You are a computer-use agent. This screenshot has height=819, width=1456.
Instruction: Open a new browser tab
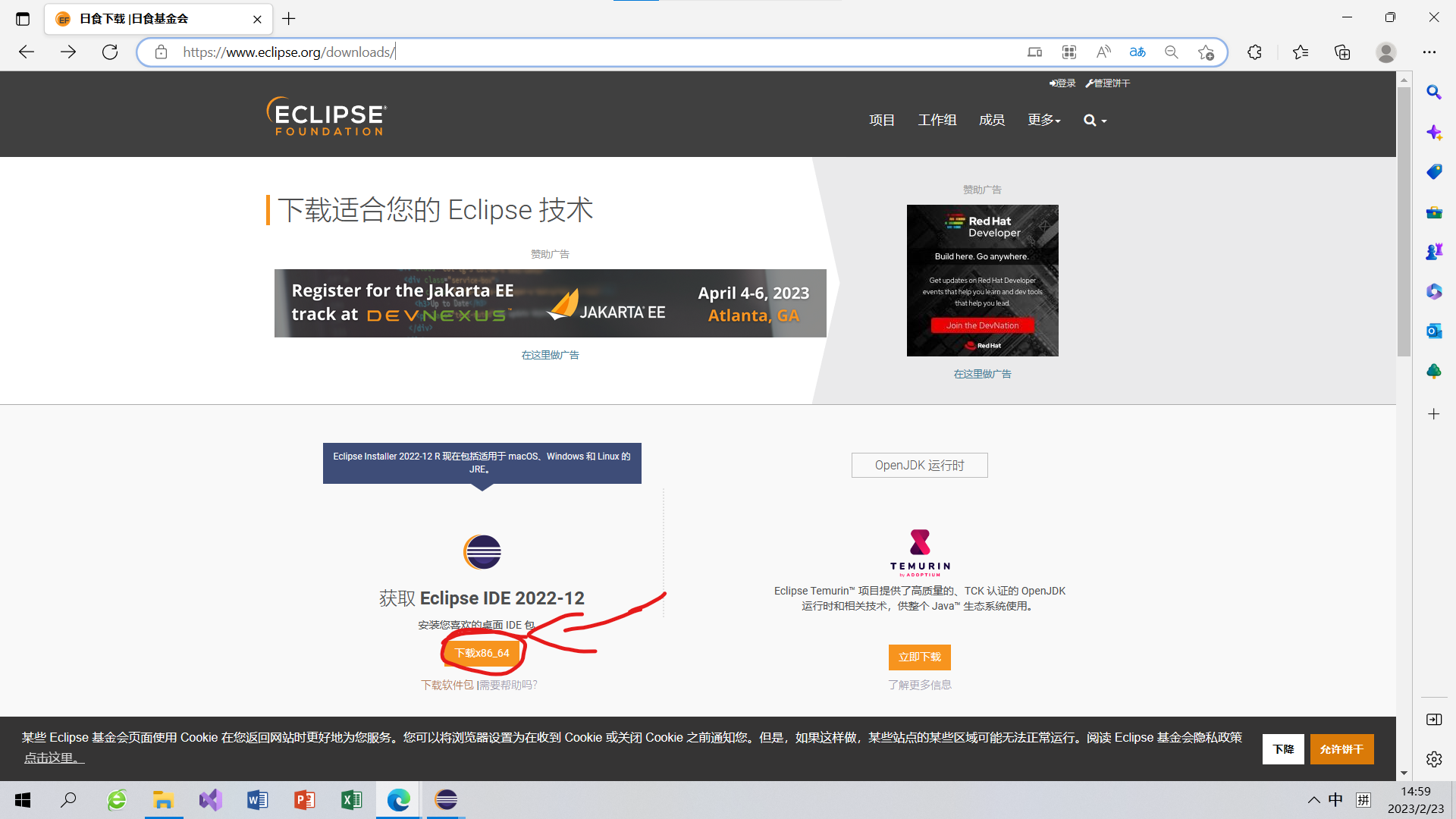click(289, 19)
